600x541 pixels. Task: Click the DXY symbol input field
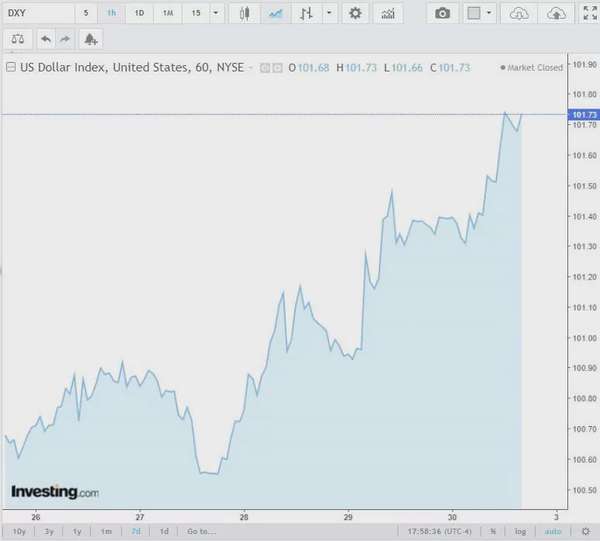coord(39,13)
